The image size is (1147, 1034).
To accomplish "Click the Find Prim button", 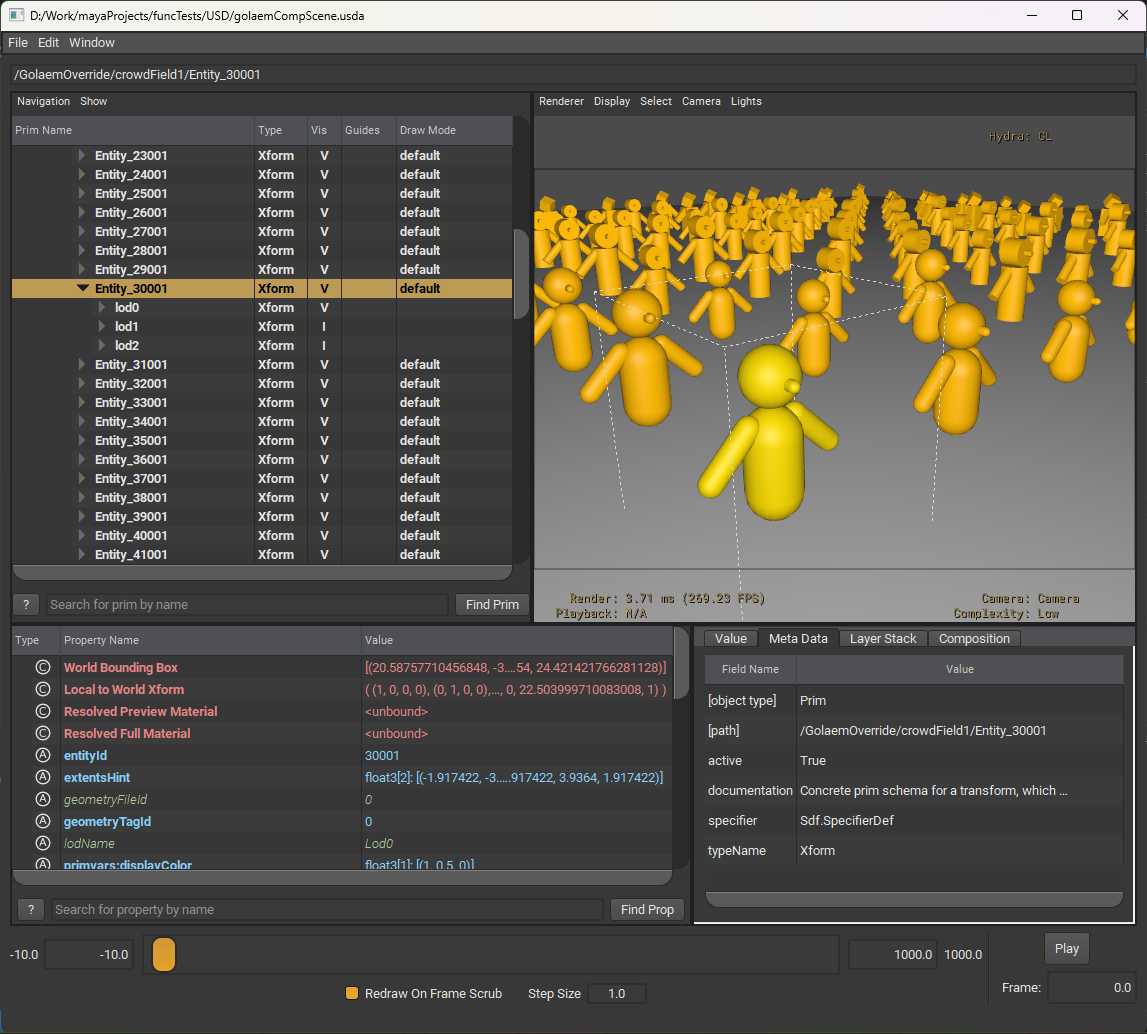I will click(492, 604).
